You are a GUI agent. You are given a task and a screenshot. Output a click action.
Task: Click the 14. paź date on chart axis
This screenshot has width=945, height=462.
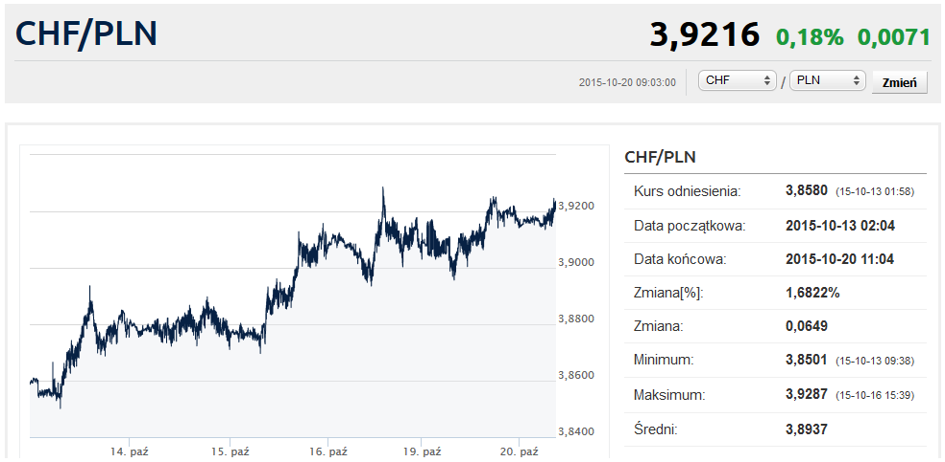click(x=130, y=452)
